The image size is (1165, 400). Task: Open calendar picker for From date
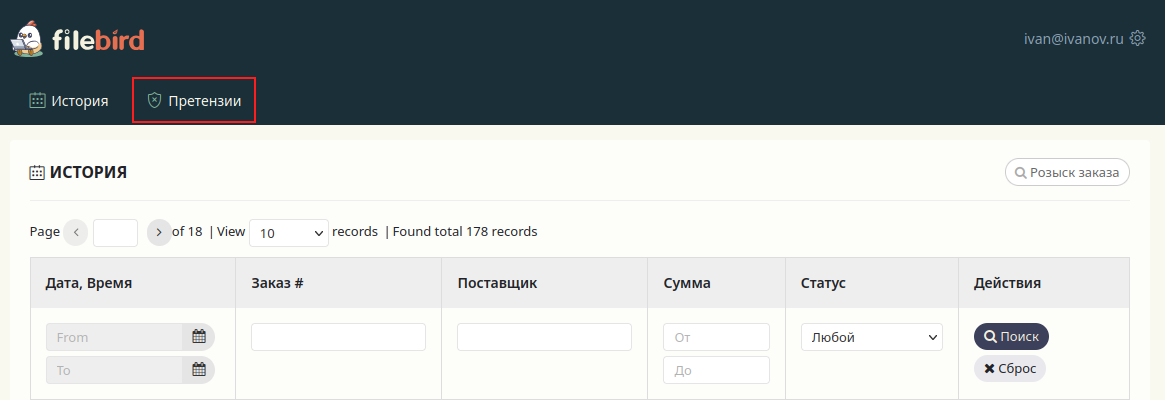(198, 337)
